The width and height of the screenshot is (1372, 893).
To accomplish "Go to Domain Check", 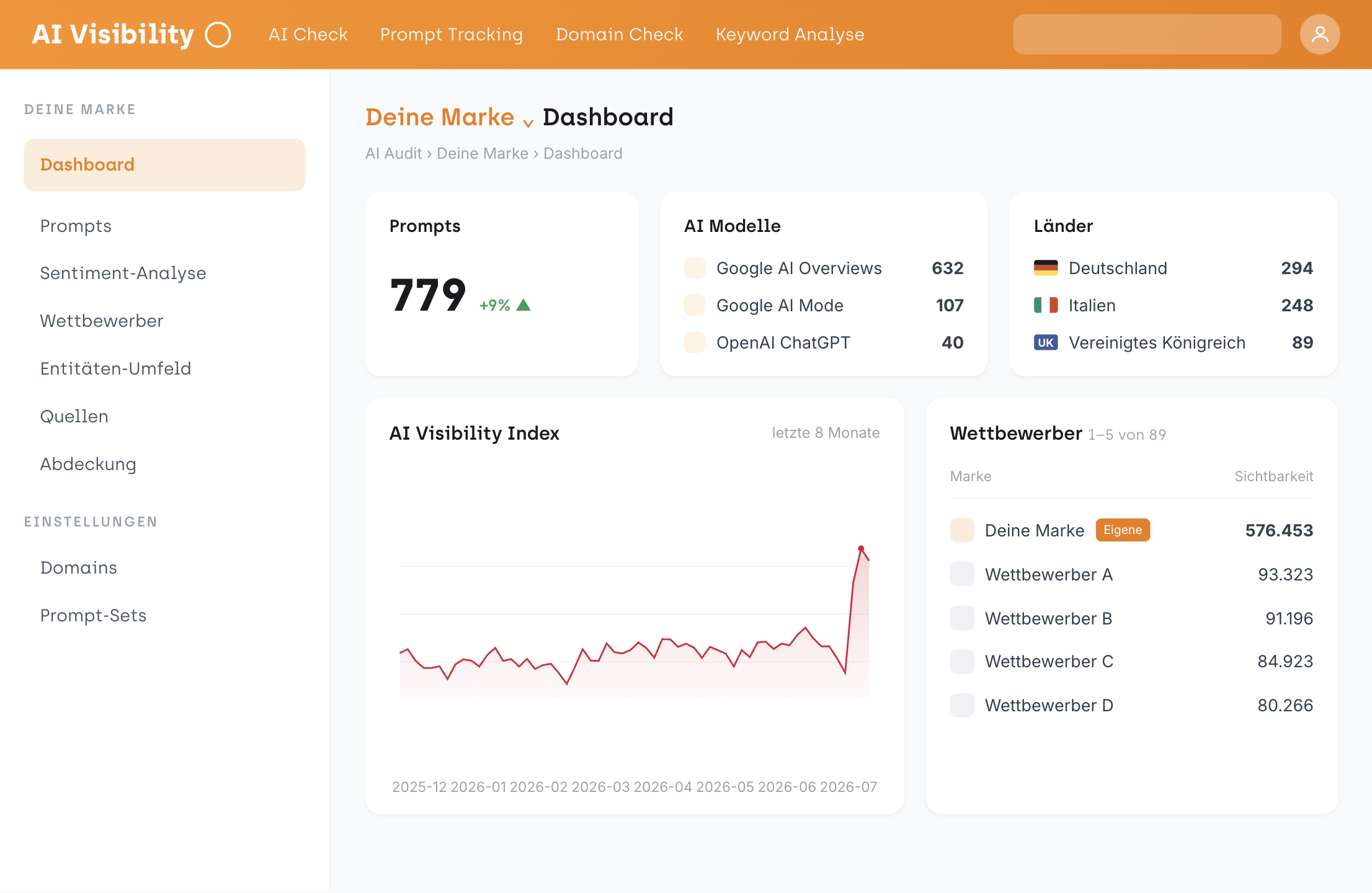I will (x=619, y=35).
